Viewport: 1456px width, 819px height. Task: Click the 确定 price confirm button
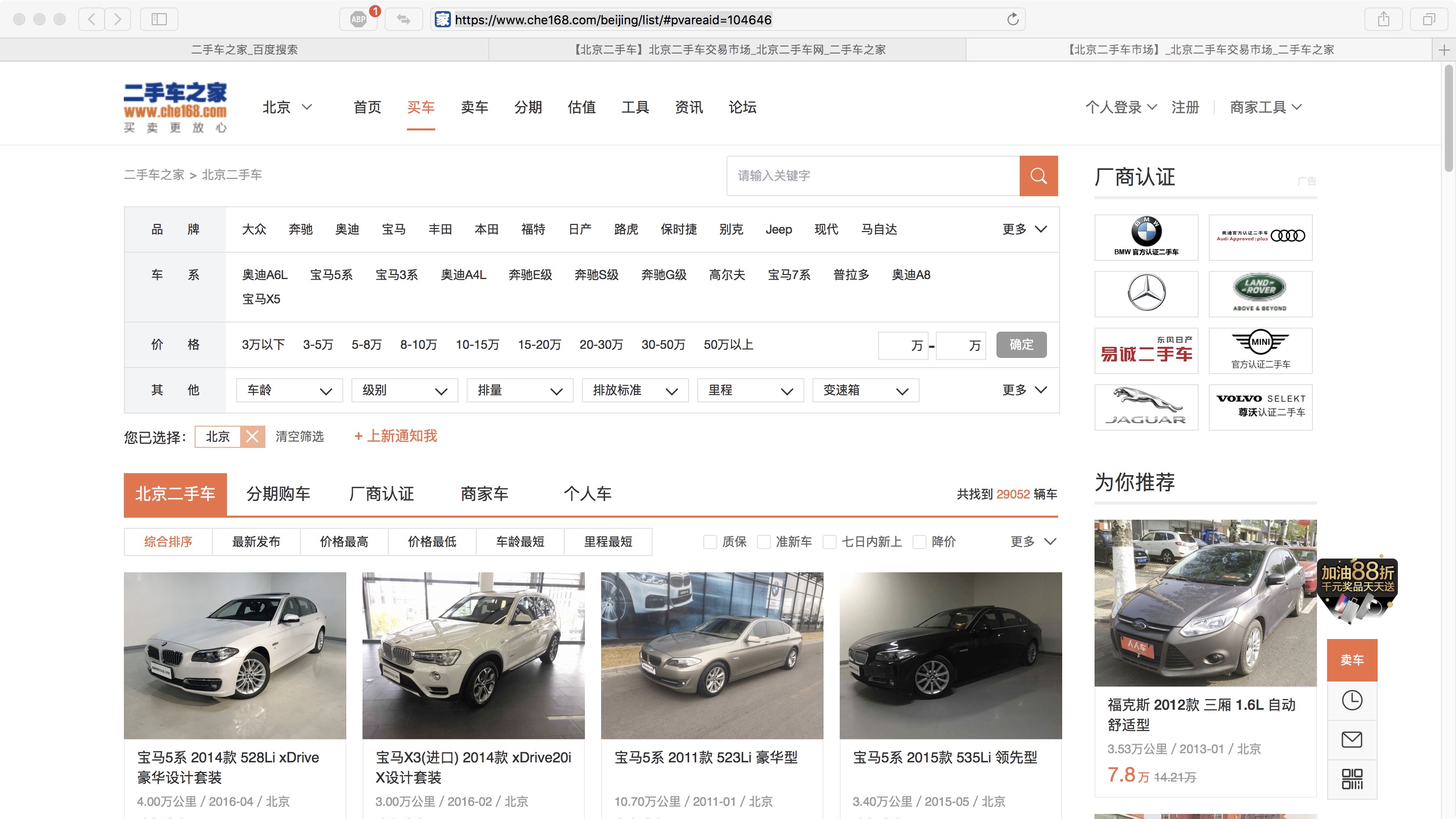1021,345
